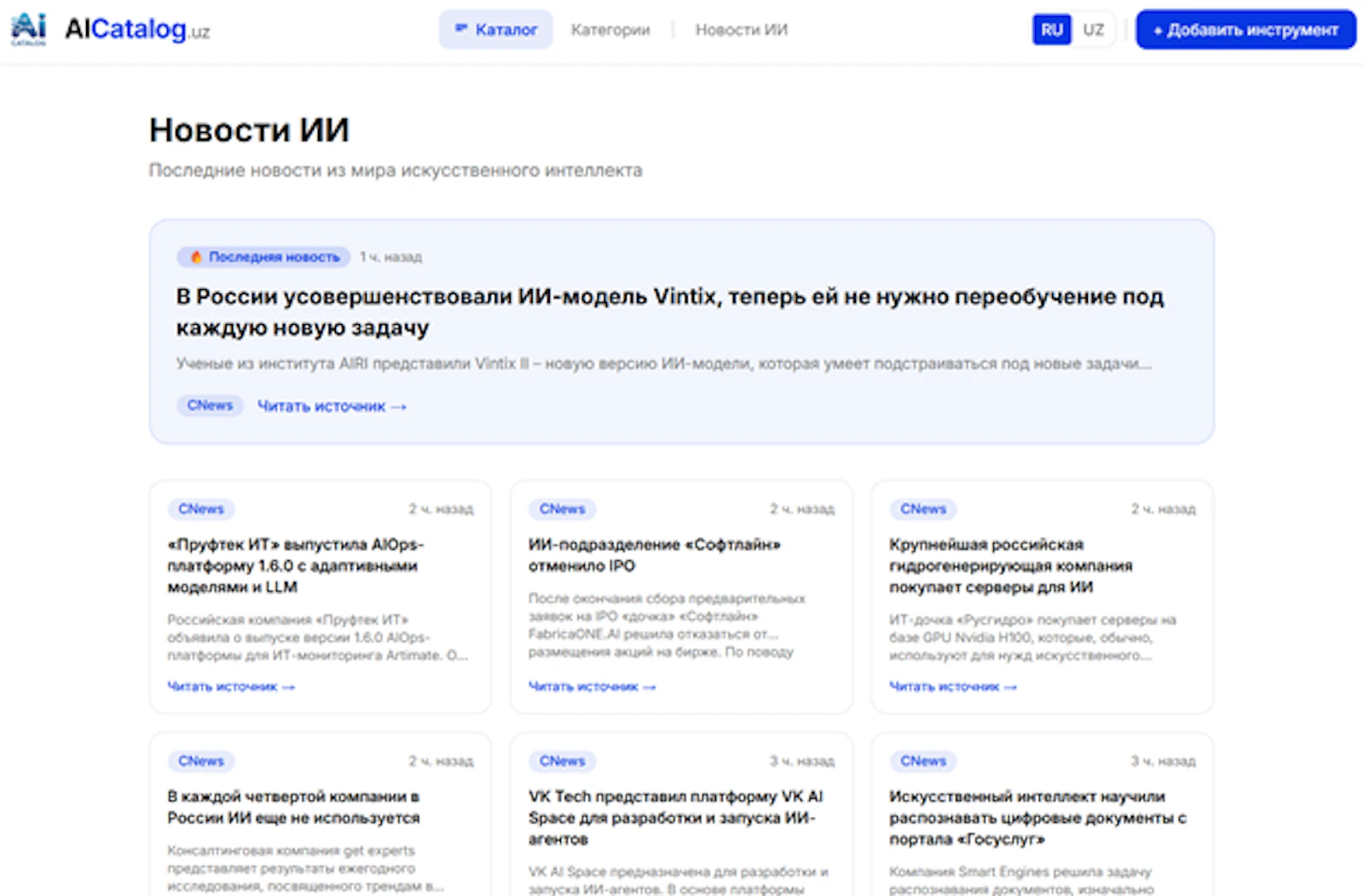1364x896 pixels.
Task: Click the CNews tag on the Пруфтек ИТ card
Action: 201,509
